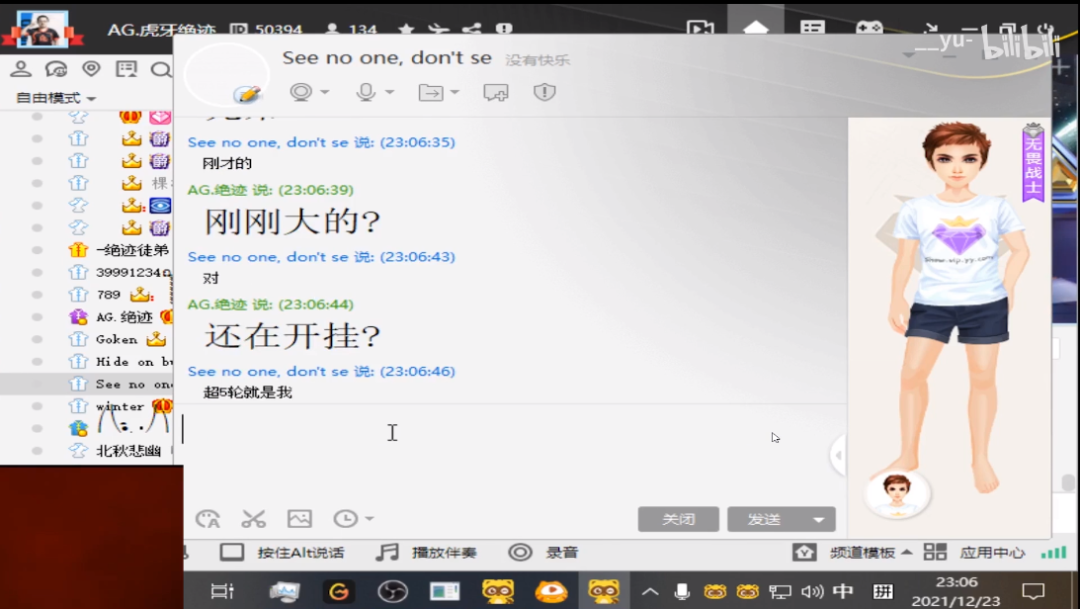This screenshot has width=1080, height=609.
Task: Open the gamepad icon in top bar
Action: pyautogui.click(x=869, y=28)
